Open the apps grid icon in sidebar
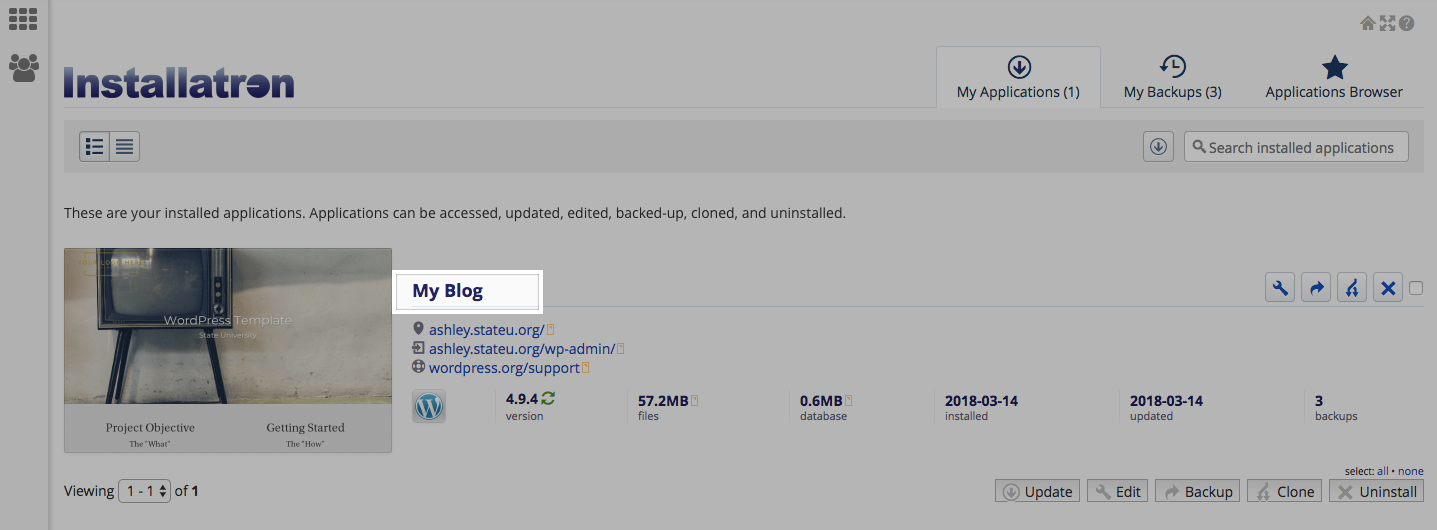The image size is (1437, 530). click(23, 18)
